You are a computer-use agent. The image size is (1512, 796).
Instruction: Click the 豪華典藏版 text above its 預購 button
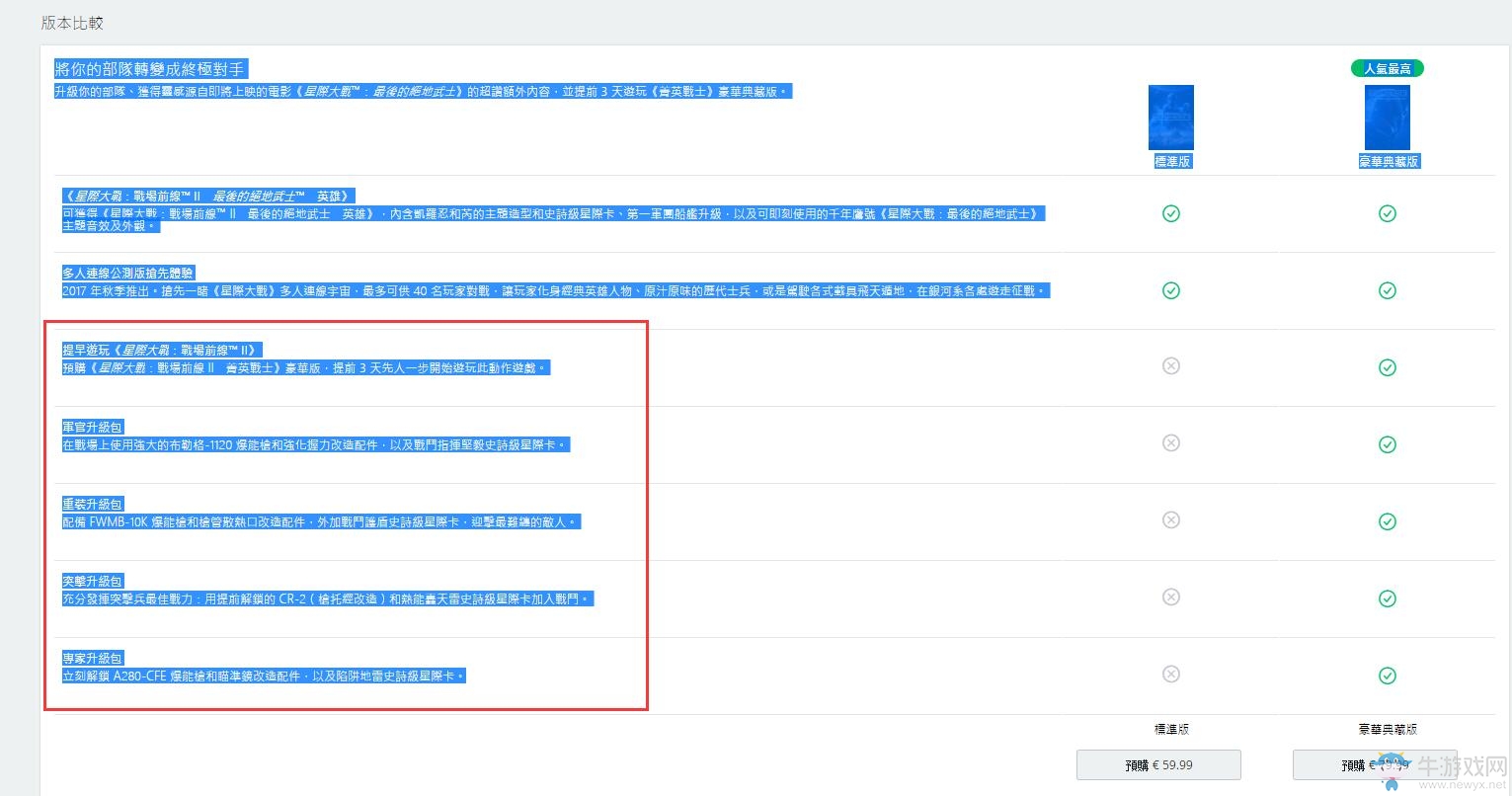point(1388,729)
